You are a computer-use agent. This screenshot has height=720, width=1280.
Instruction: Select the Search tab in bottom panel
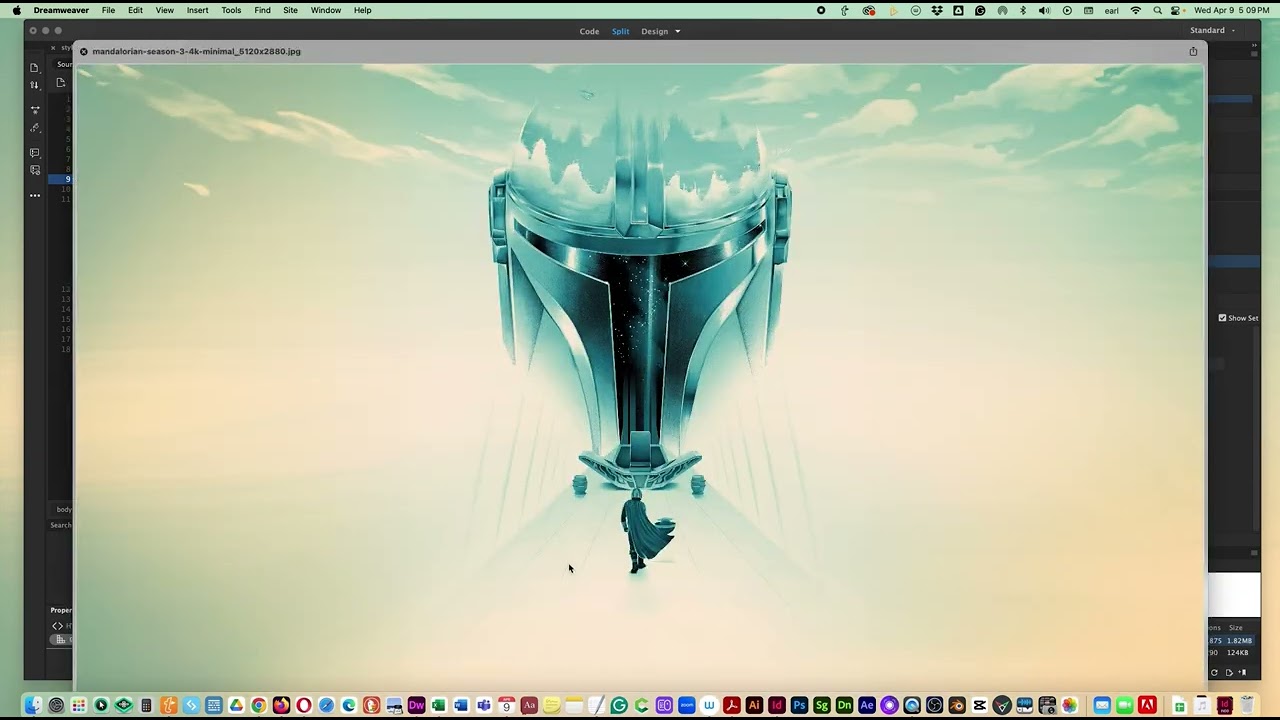coord(61,525)
